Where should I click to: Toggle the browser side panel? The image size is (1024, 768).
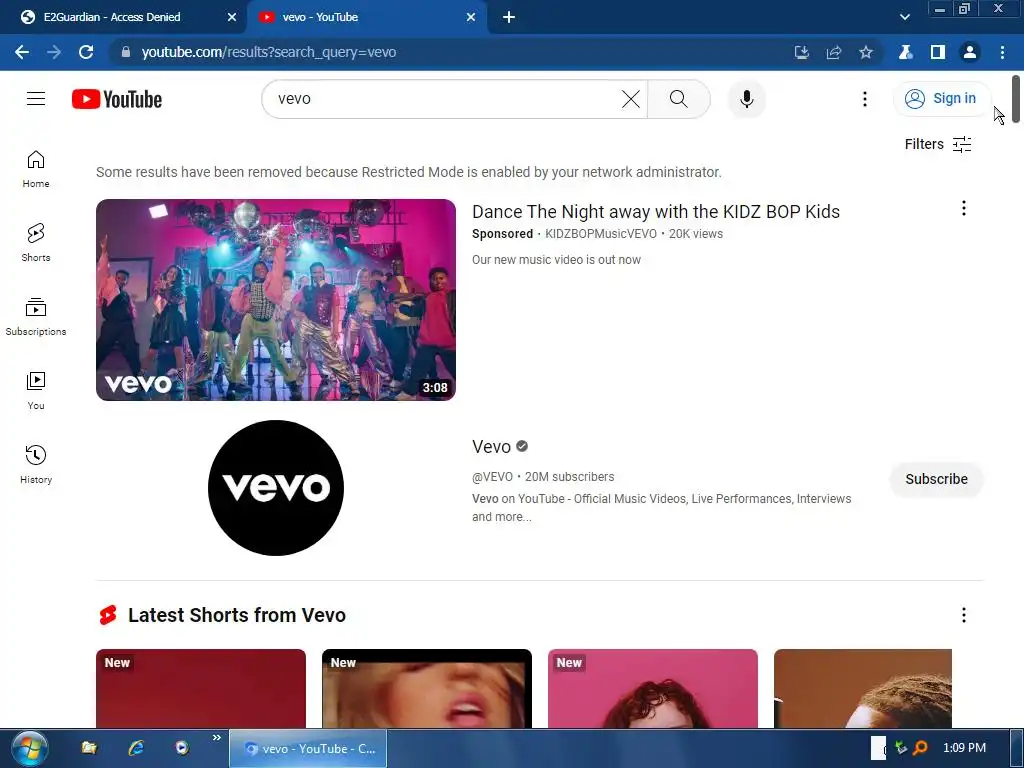click(x=938, y=52)
